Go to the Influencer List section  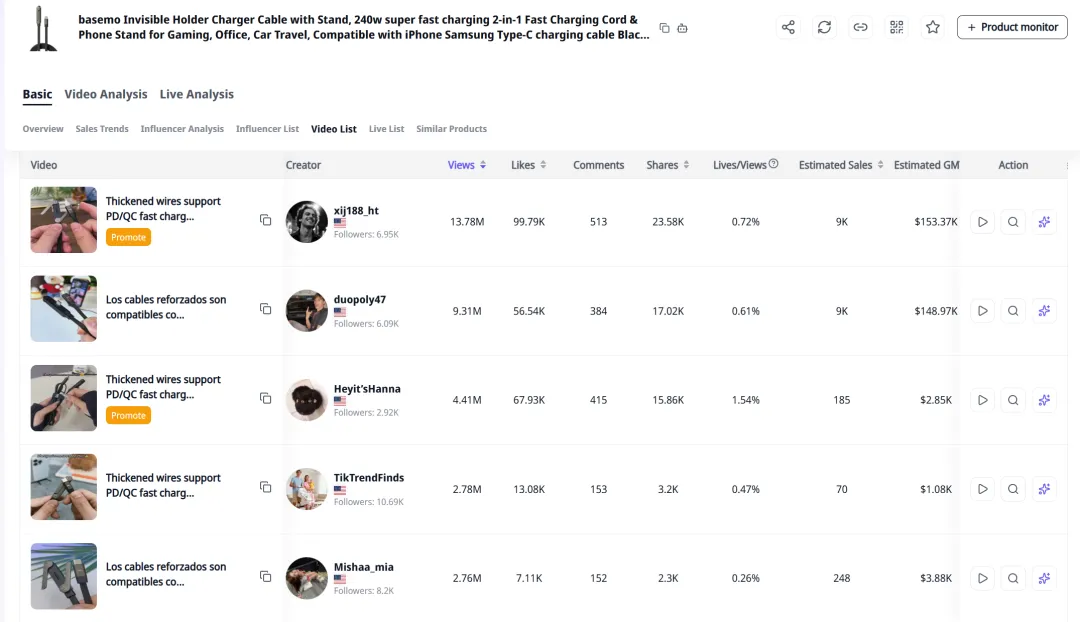(x=267, y=129)
